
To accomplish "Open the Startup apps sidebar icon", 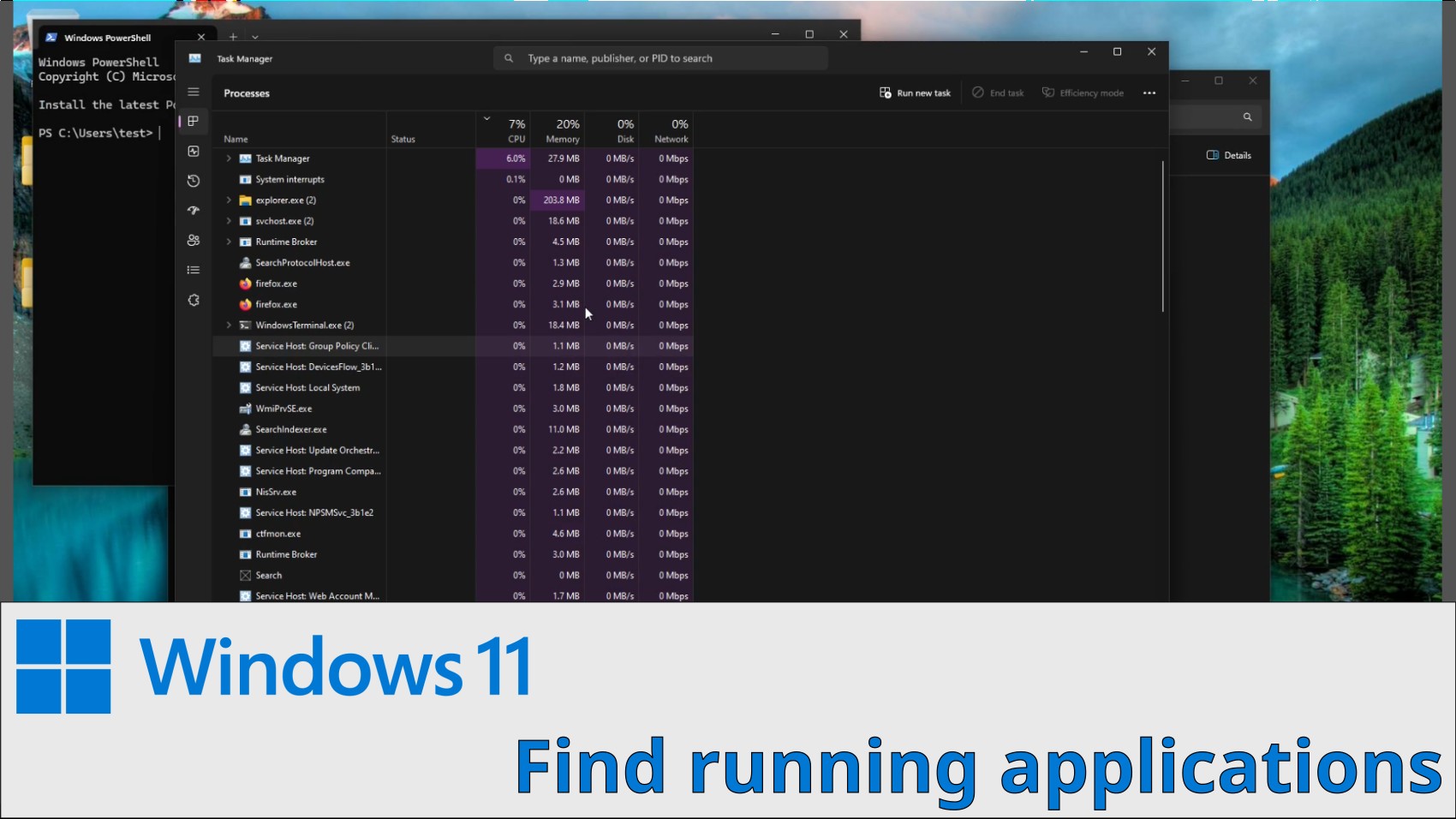I will click(194, 211).
